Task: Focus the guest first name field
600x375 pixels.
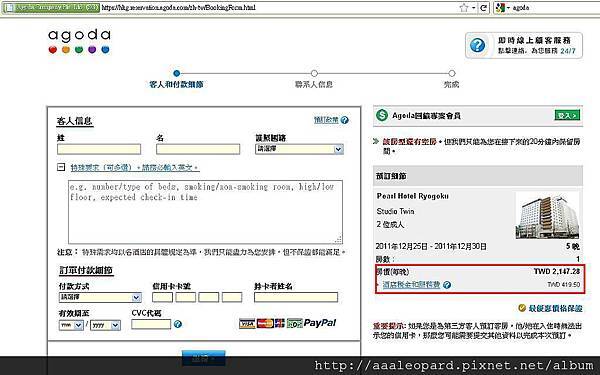Action: pyautogui.click(x=198, y=149)
